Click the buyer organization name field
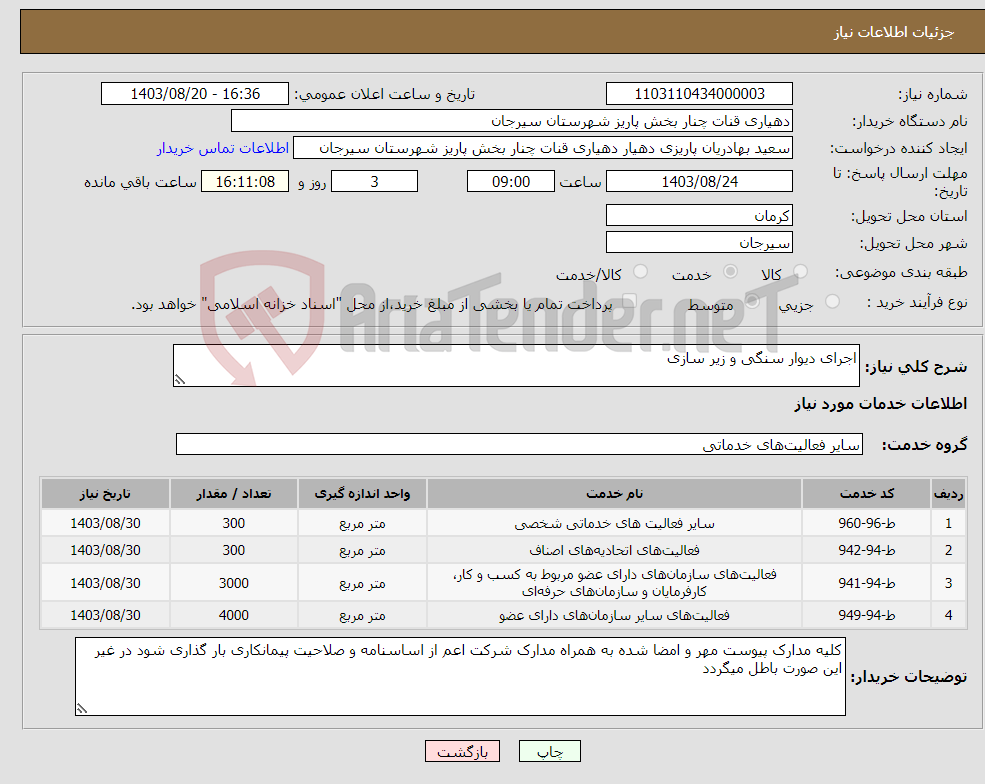 click(x=512, y=121)
